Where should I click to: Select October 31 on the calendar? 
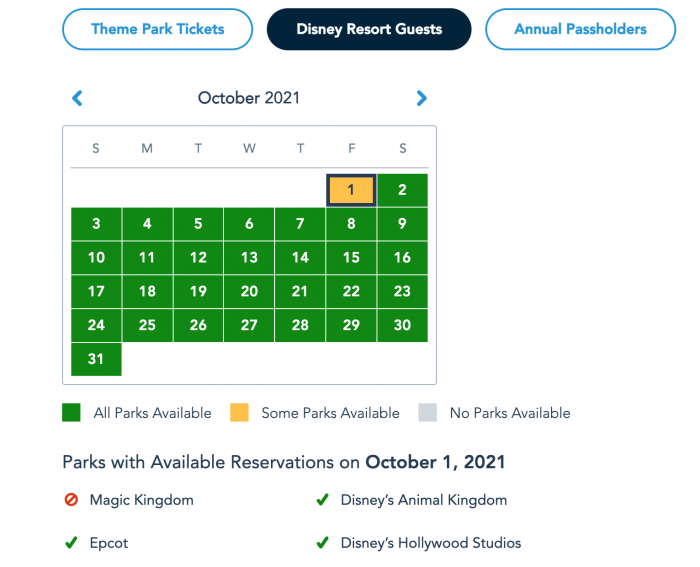(x=96, y=359)
